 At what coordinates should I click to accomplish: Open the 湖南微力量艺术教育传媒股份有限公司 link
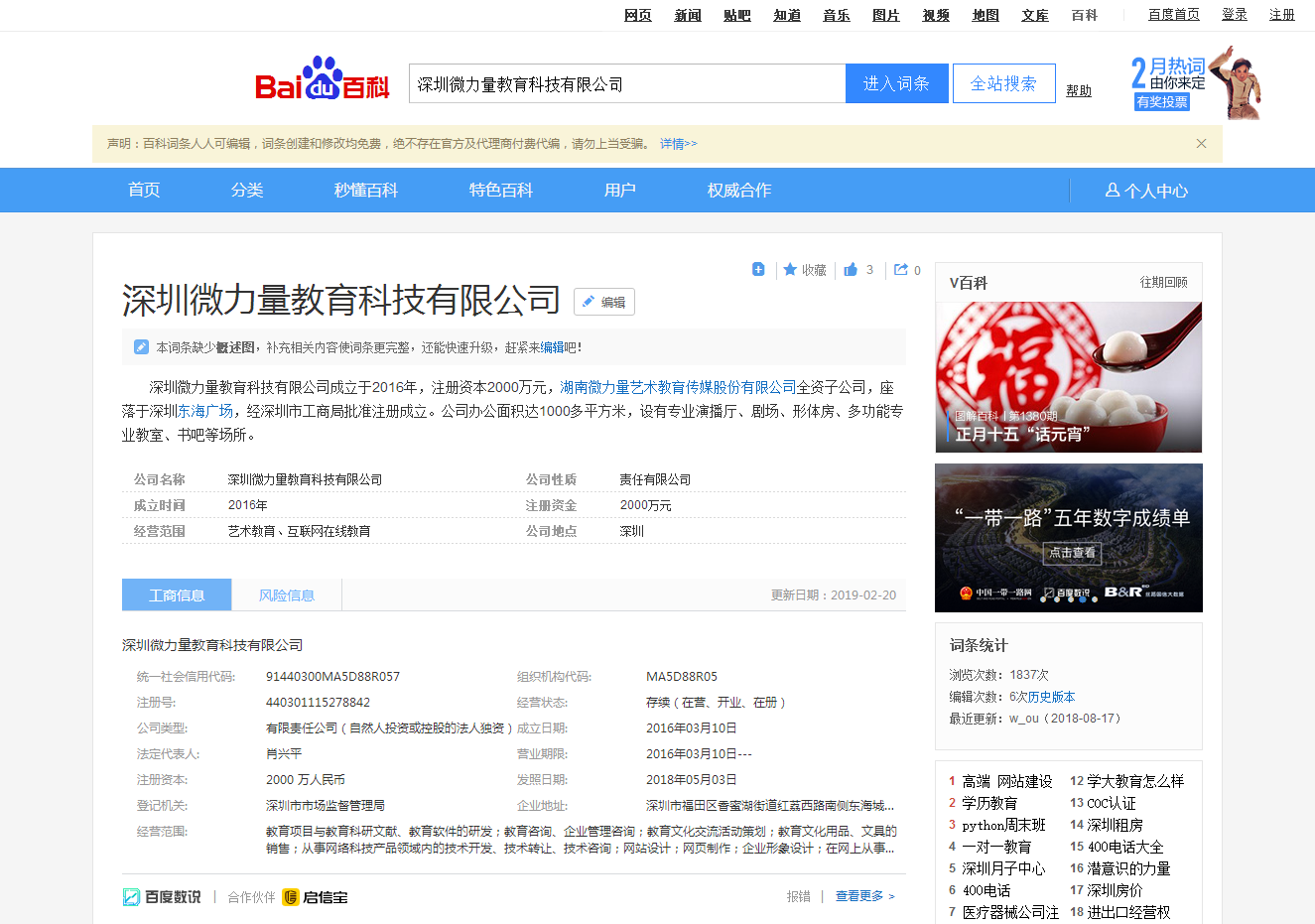coord(678,387)
